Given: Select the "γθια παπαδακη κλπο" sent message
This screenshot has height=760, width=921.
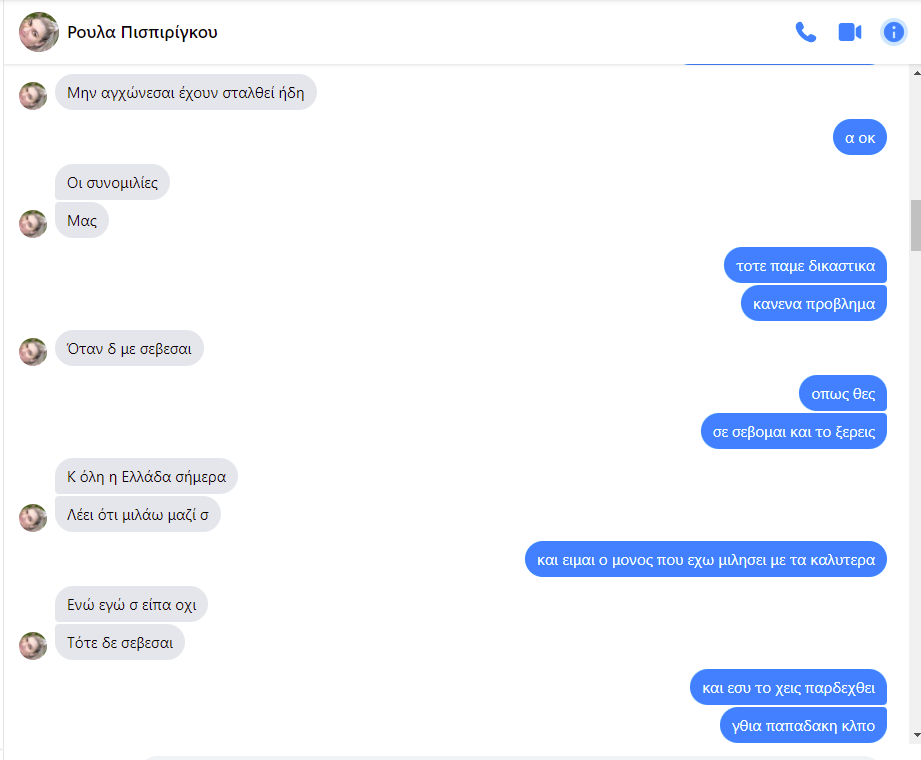Looking at the screenshot, I should pos(803,725).
